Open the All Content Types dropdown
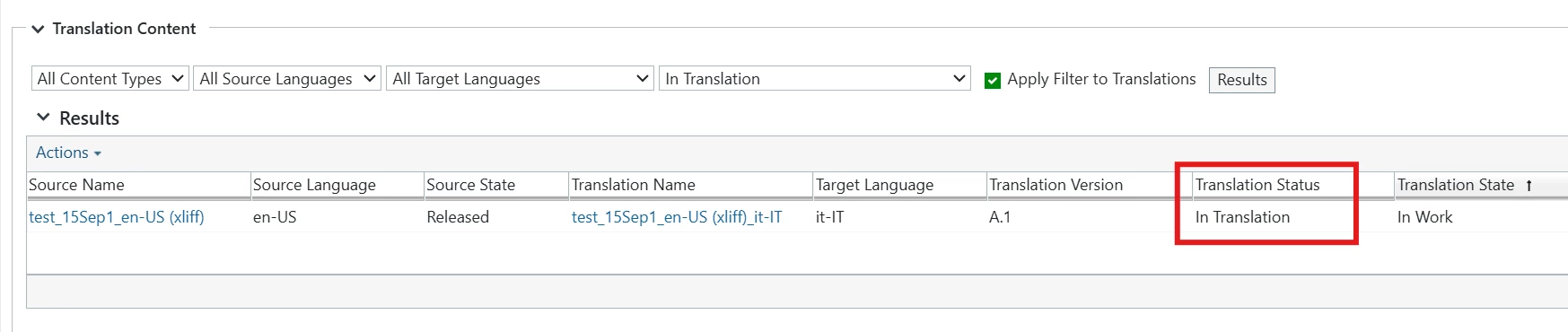1568x332 pixels. [x=110, y=79]
